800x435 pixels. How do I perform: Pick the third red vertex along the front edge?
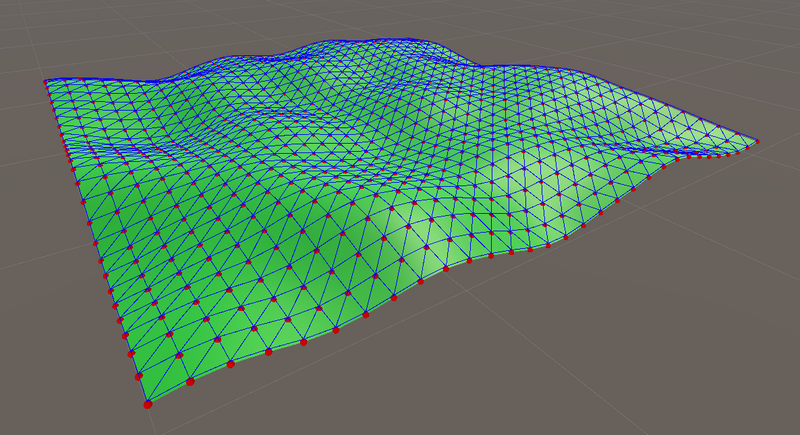click(x=231, y=365)
